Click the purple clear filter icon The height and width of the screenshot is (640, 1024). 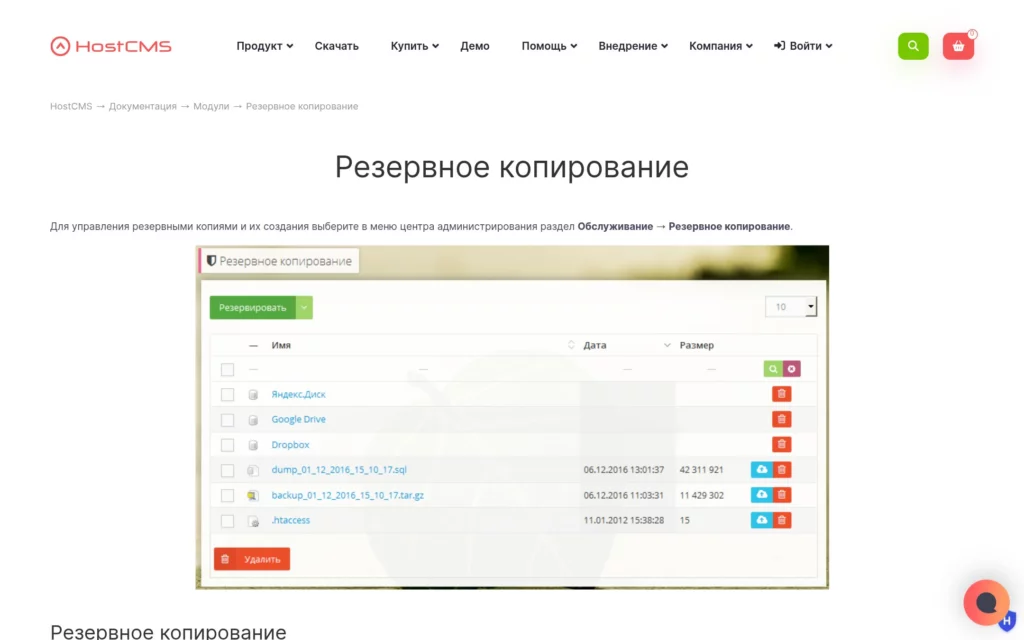[x=792, y=369]
